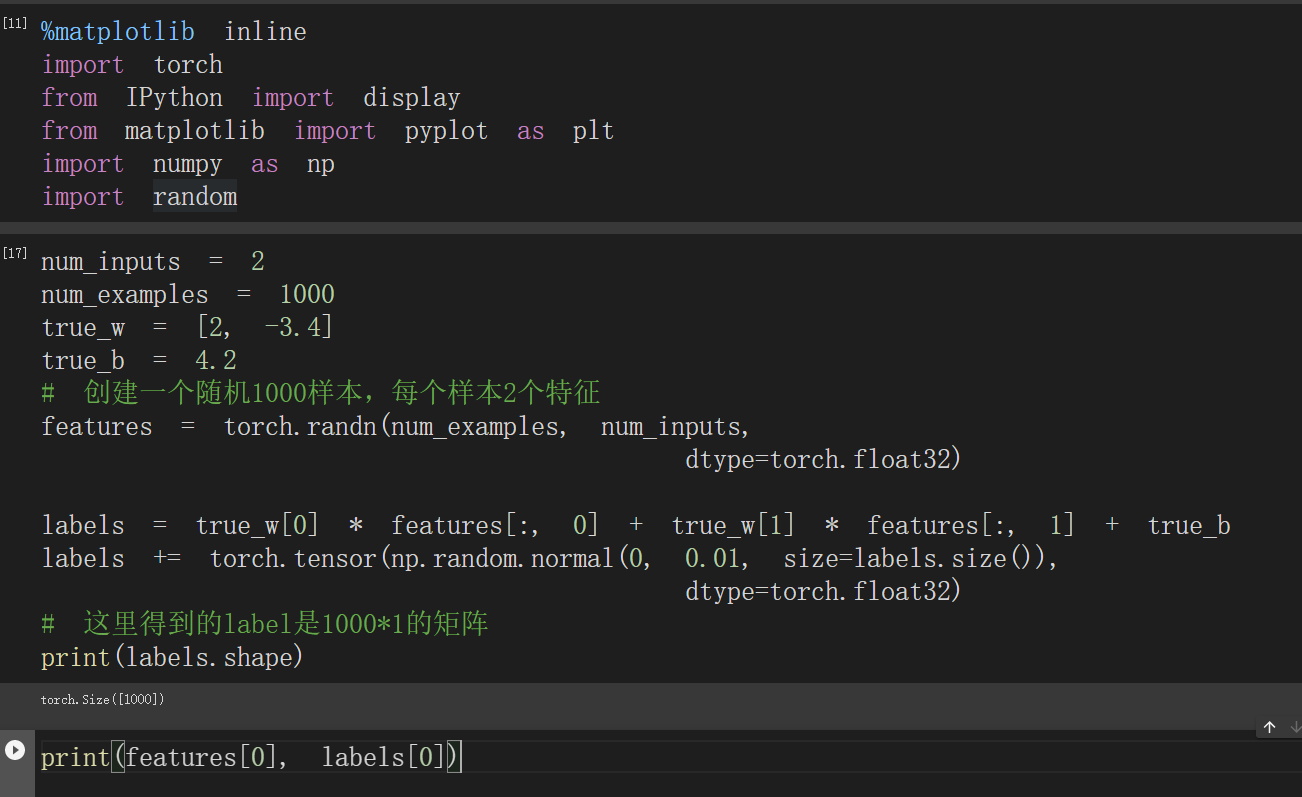
Task: Click the 'num_inputs = 2' line
Action: (x=153, y=262)
